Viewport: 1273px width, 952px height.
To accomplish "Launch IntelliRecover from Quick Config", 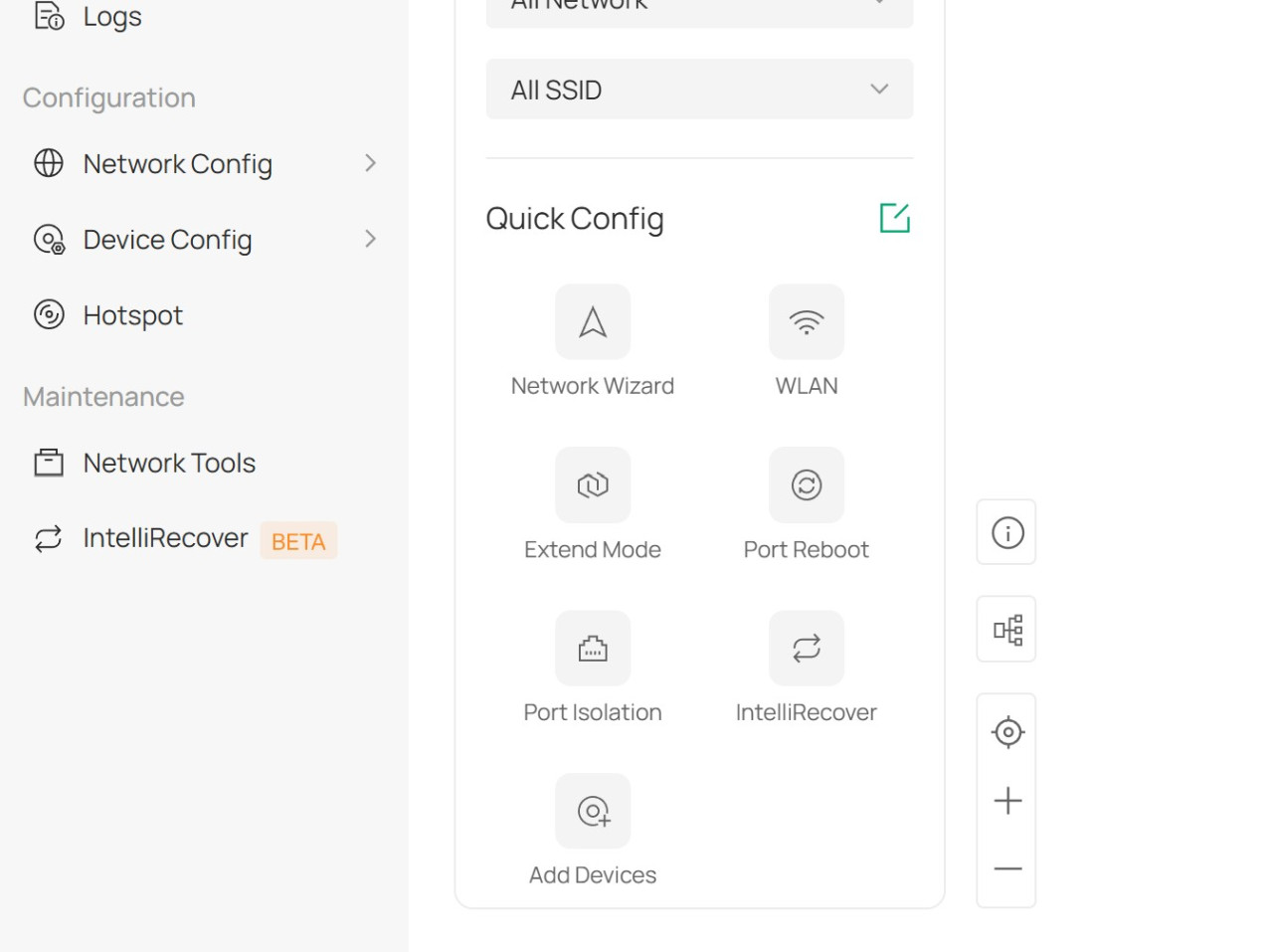I will click(806, 649).
